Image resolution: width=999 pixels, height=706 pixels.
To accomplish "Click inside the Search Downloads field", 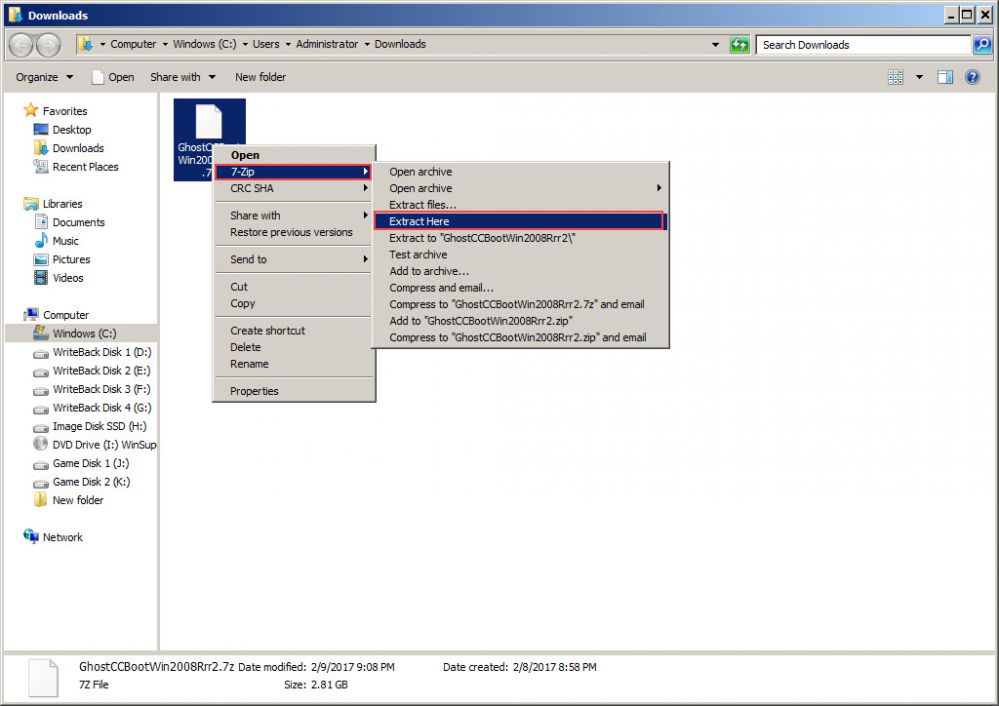I will 863,45.
